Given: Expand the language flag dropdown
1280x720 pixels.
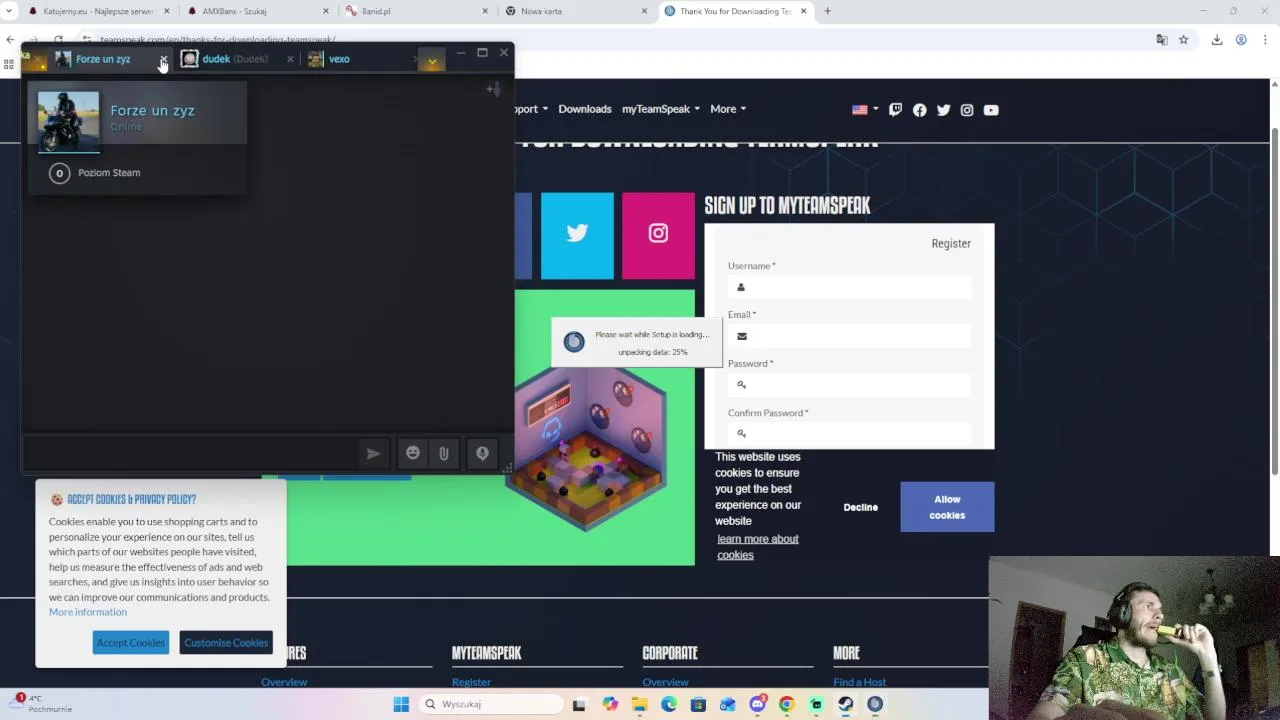Looking at the screenshot, I should 865,109.
